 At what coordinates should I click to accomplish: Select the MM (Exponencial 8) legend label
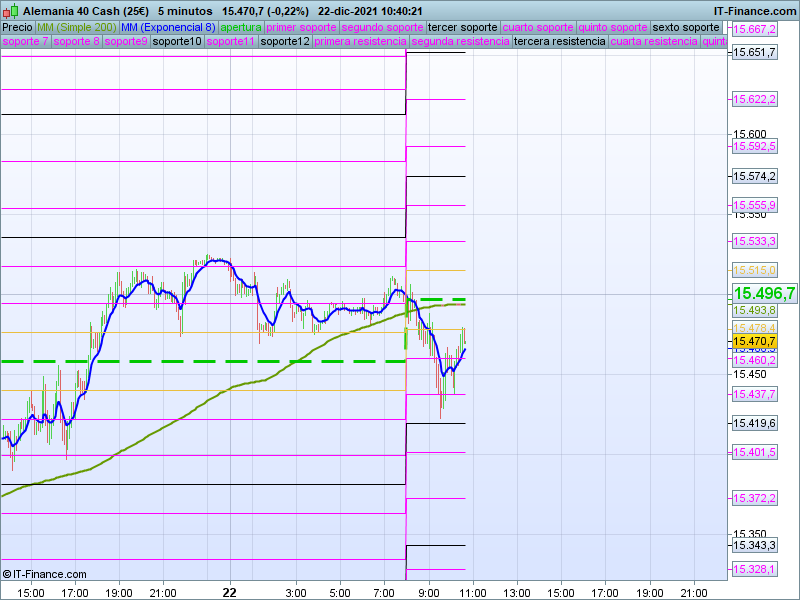(x=168, y=28)
